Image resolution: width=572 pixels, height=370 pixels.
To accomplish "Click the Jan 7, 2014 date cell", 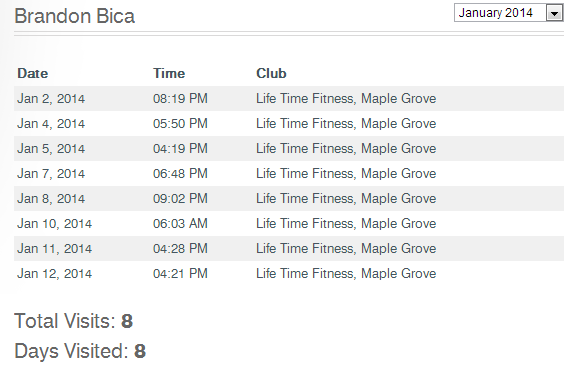I will pos(51,174).
